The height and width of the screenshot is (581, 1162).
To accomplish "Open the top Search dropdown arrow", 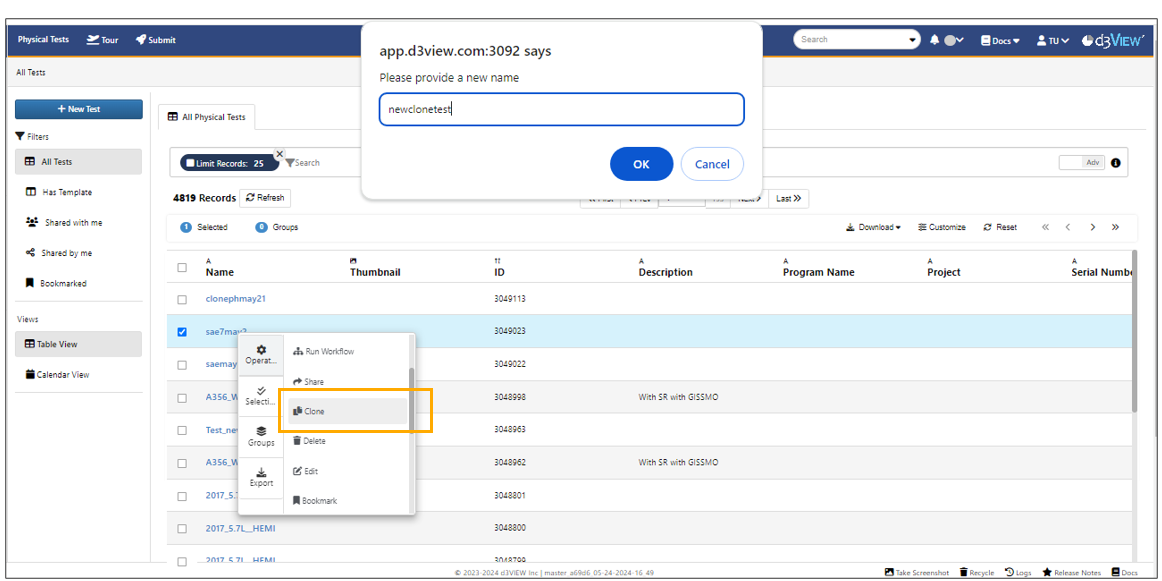I will pos(912,40).
